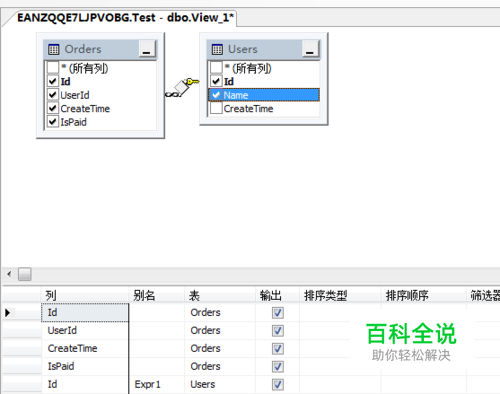This screenshot has width=500, height=394.
Task: Click the 表 column header
Action: pos(220,295)
